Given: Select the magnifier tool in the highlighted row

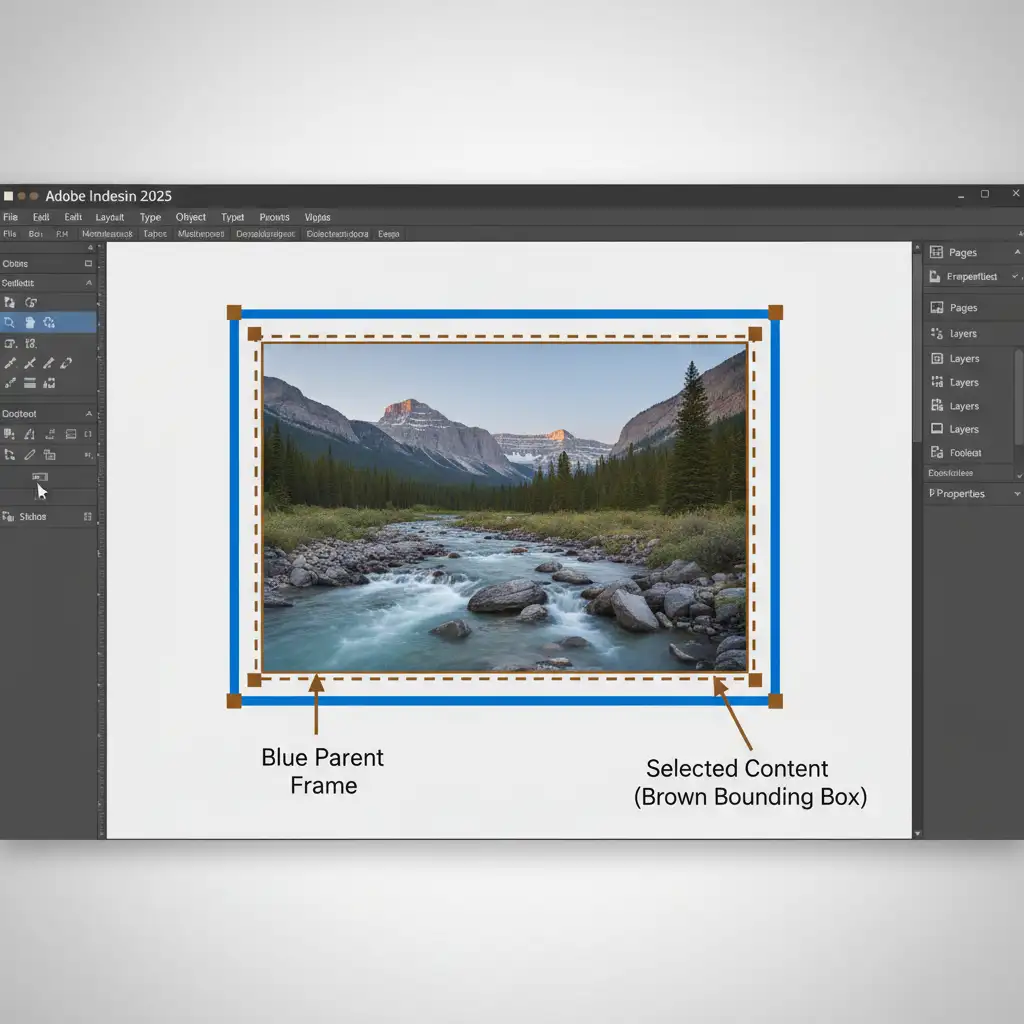Looking at the screenshot, I should click(9, 322).
